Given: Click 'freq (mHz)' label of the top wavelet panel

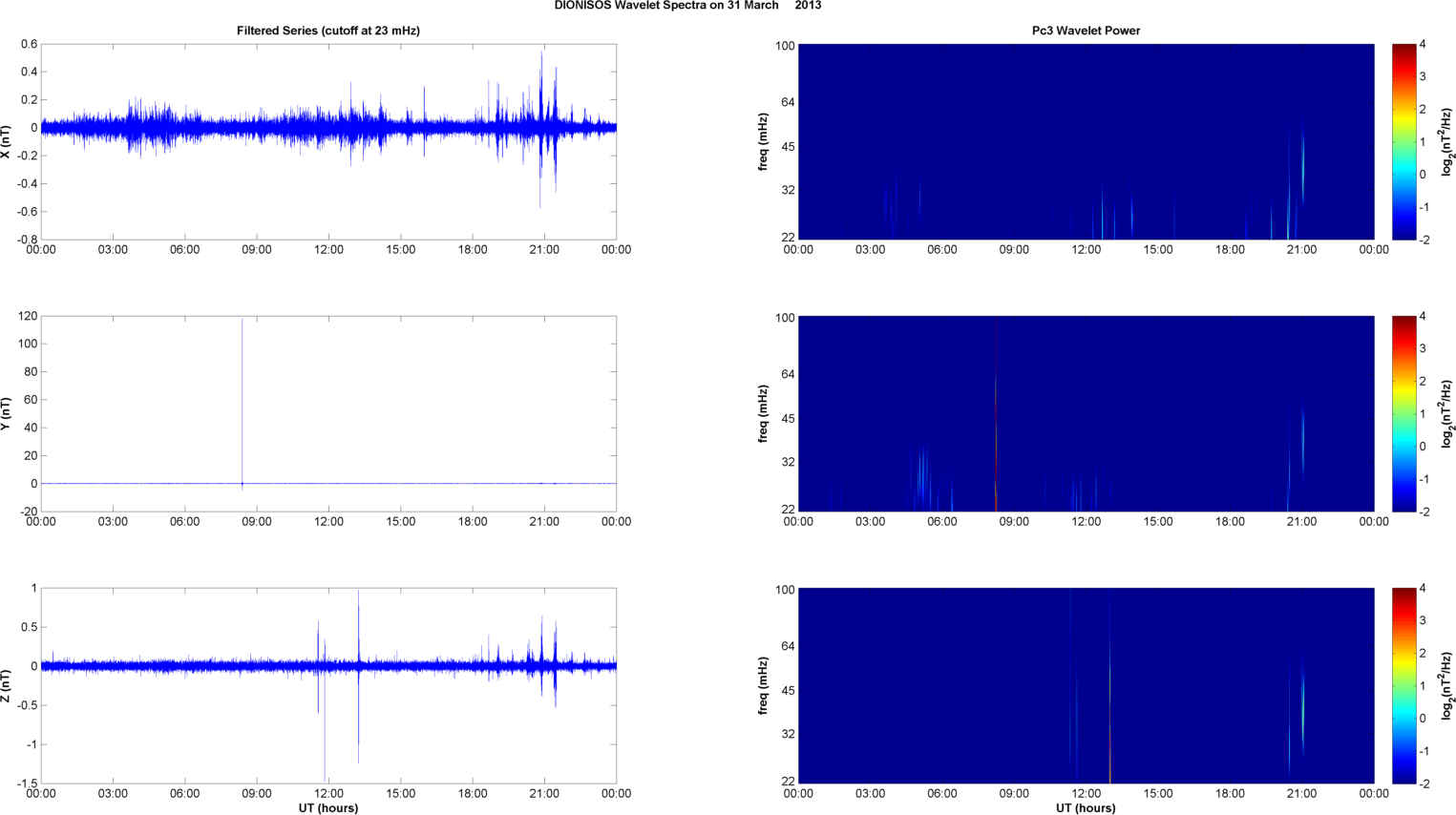Looking at the screenshot, I should [764, 141].
